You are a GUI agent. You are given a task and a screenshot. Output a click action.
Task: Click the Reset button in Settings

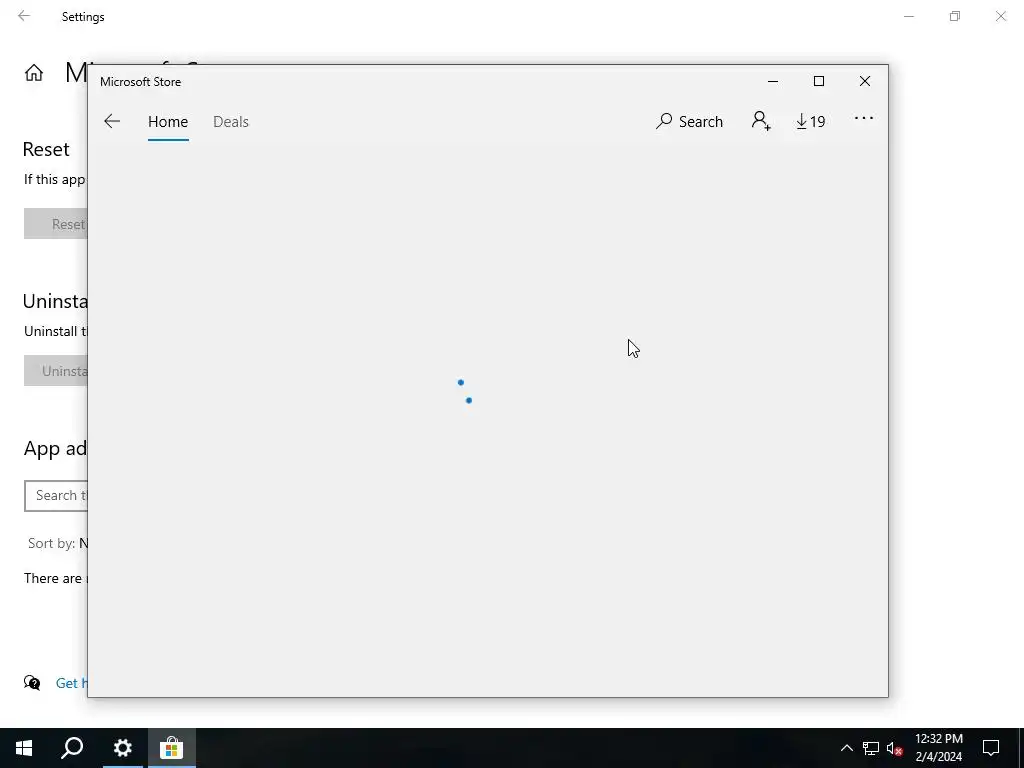(56, 224)
